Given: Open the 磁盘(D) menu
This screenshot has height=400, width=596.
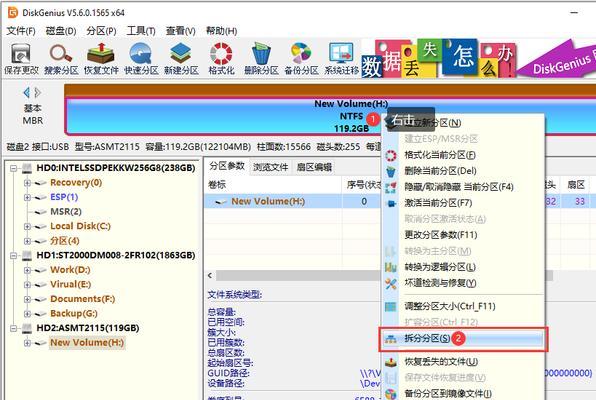Looking at the screenshot, I should 61,31.
